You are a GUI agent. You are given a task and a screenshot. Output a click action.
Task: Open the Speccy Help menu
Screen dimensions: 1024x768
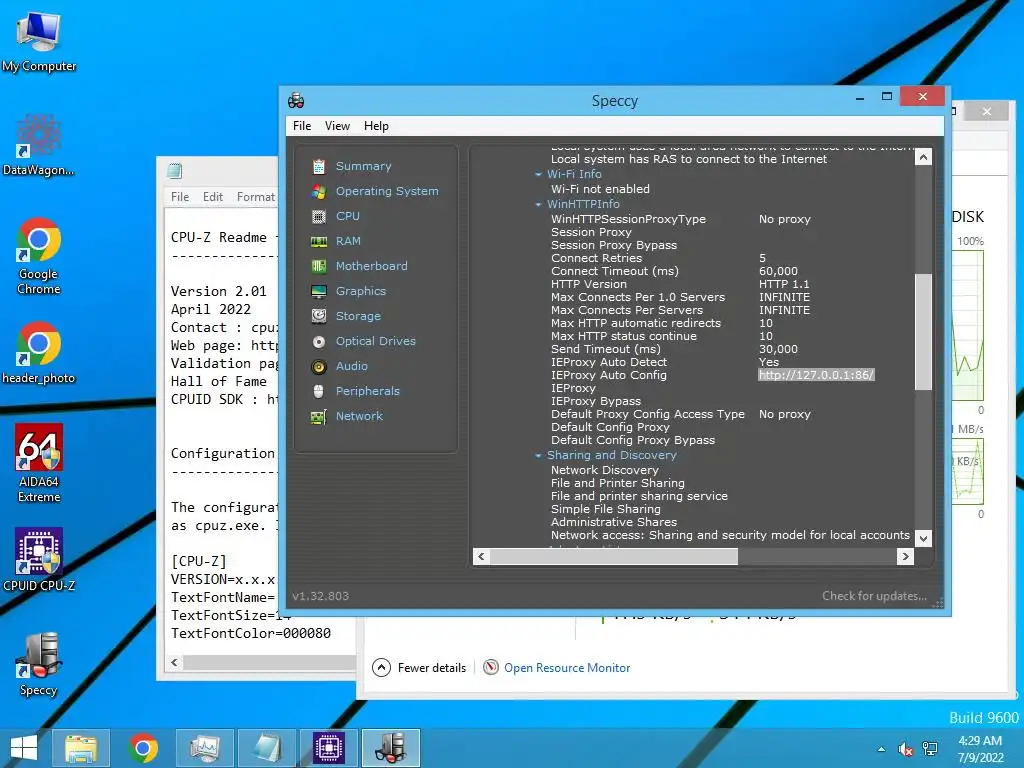click(x=376, y=126)
